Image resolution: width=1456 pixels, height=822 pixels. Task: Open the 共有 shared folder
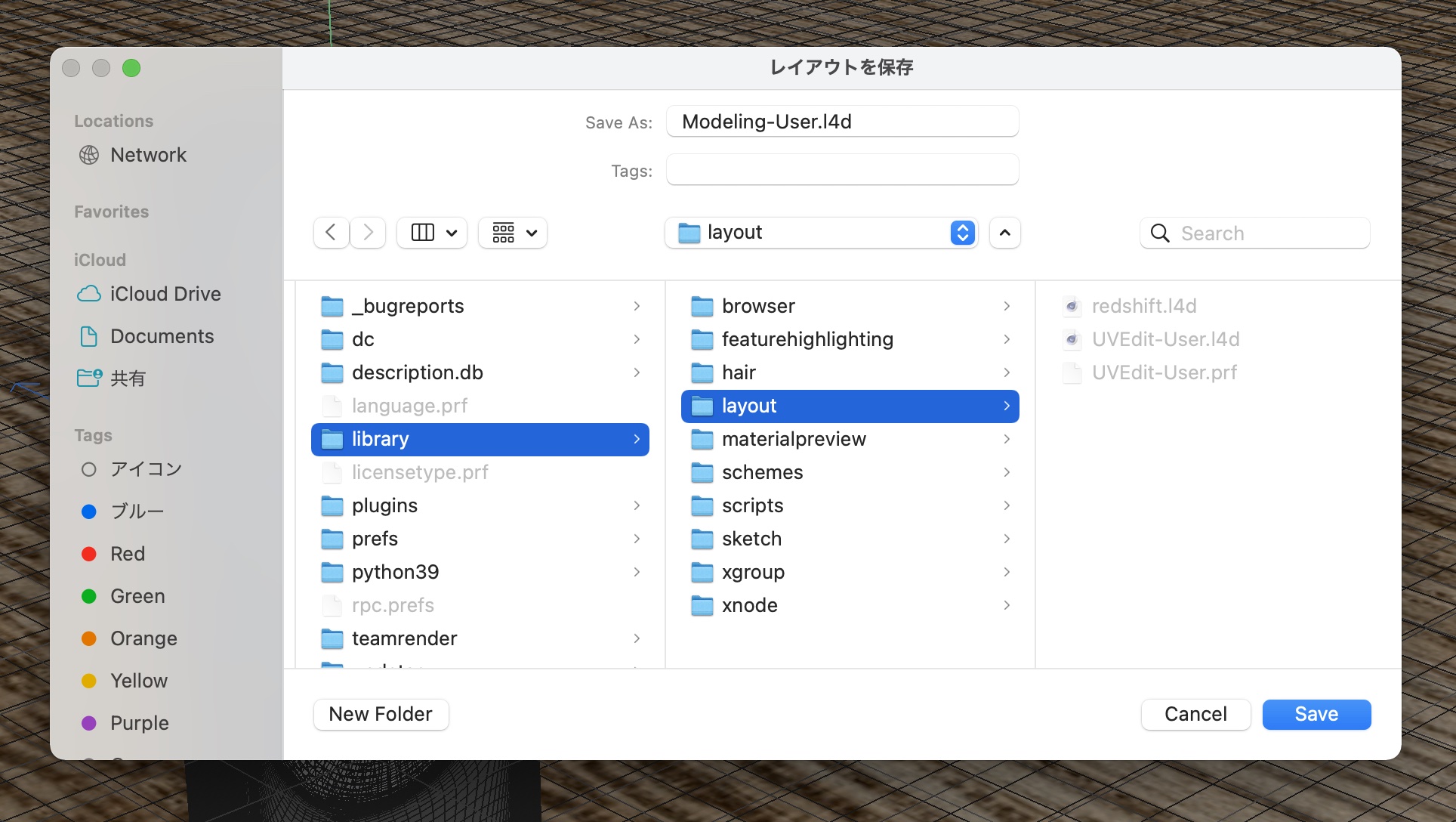pyautogui.click(x=127, y=379)
